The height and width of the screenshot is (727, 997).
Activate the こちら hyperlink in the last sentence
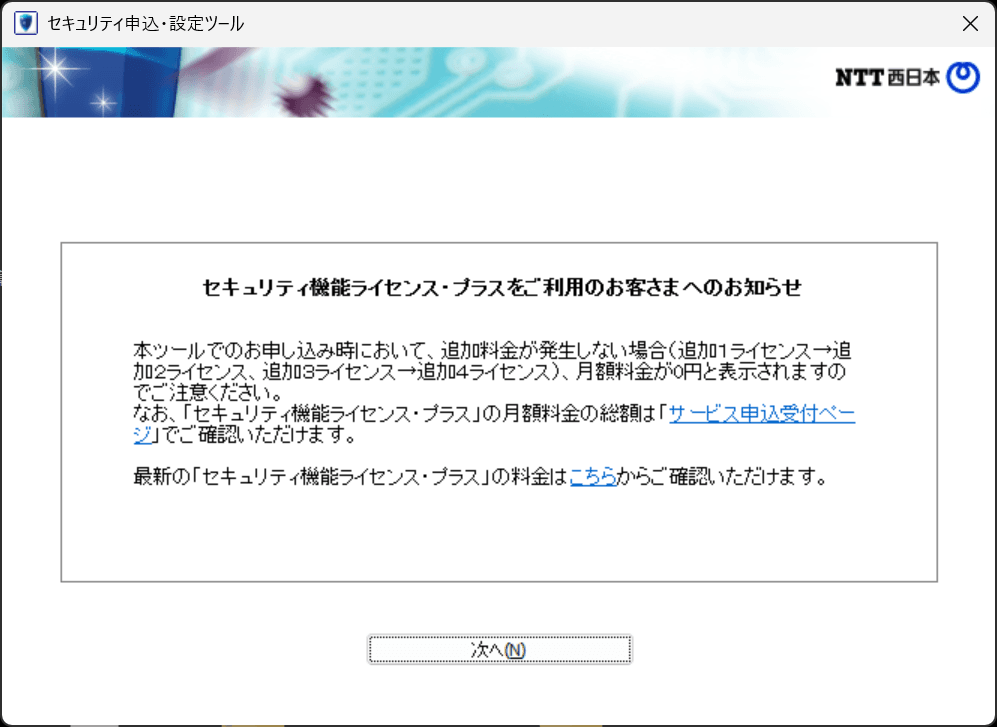(x=592, y=478)
